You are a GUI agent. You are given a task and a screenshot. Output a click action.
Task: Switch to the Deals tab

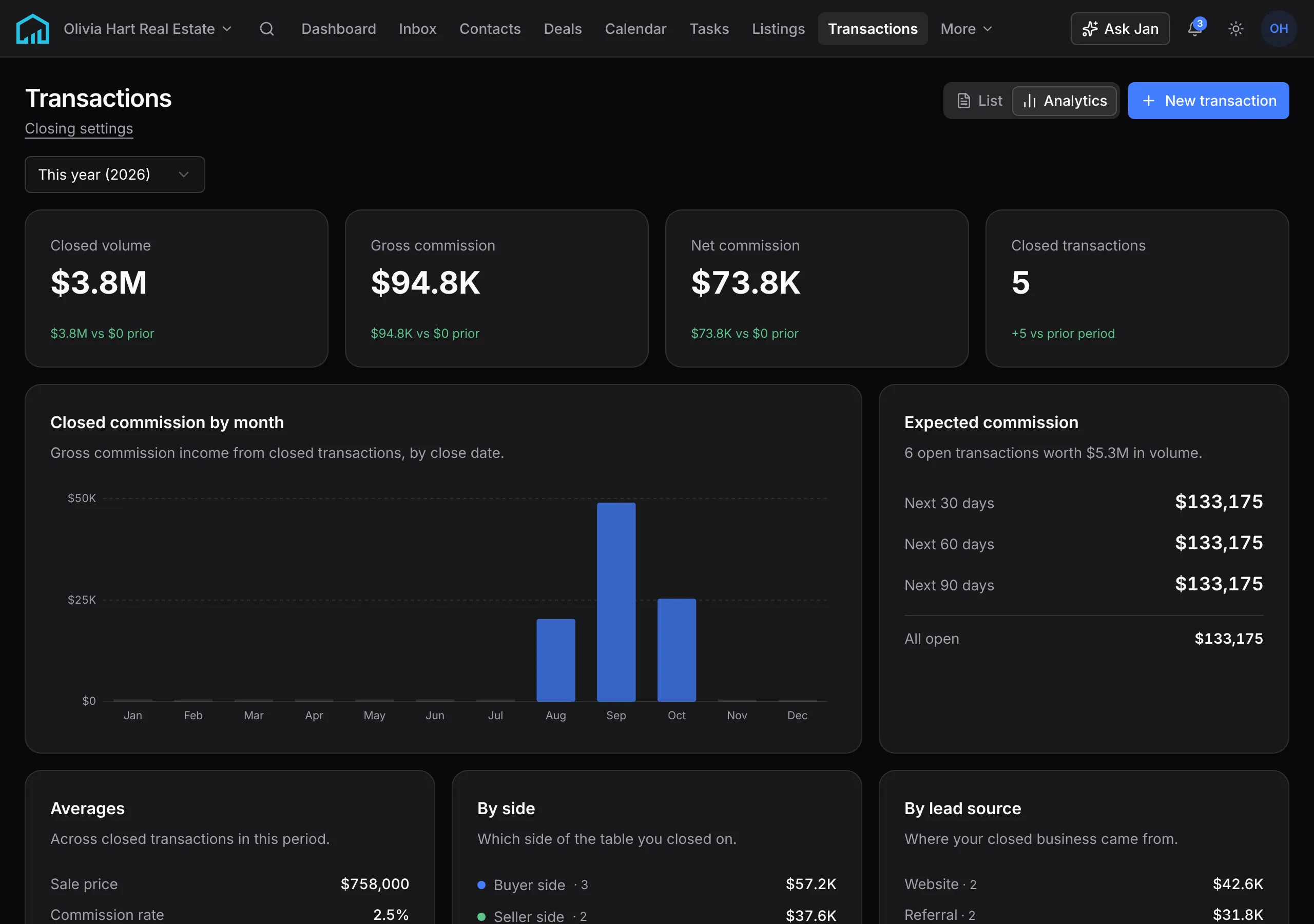(x=563, y=29)
